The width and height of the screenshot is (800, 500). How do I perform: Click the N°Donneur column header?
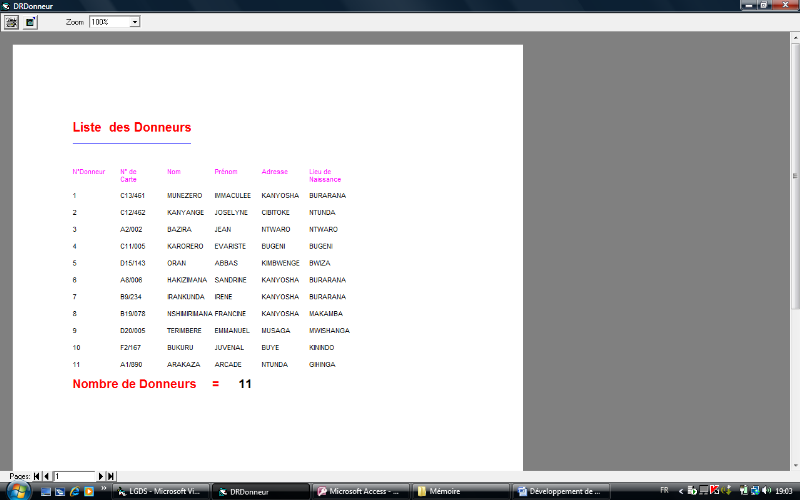click(x=89, y=172)
